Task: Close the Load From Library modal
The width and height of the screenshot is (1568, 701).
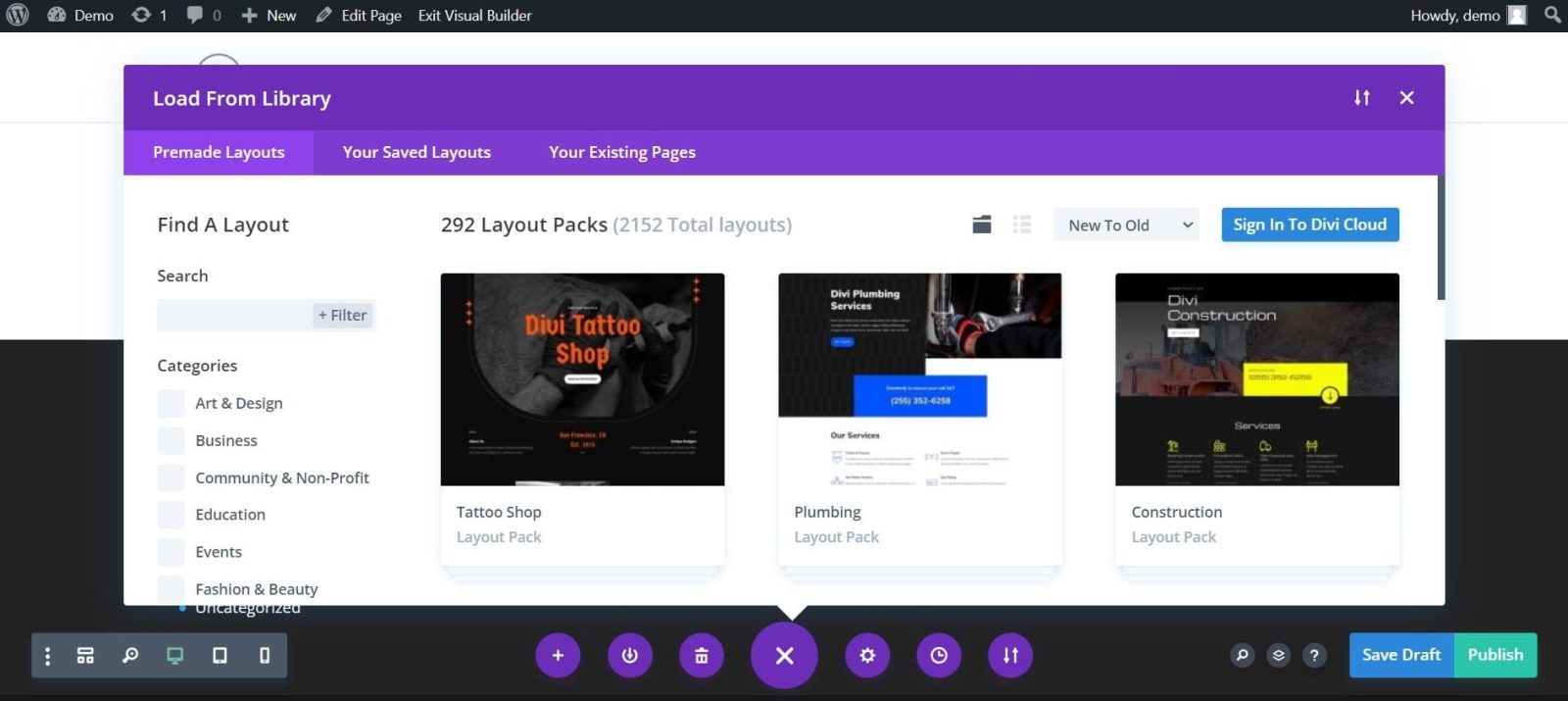Action: [x=1406, y=97]
